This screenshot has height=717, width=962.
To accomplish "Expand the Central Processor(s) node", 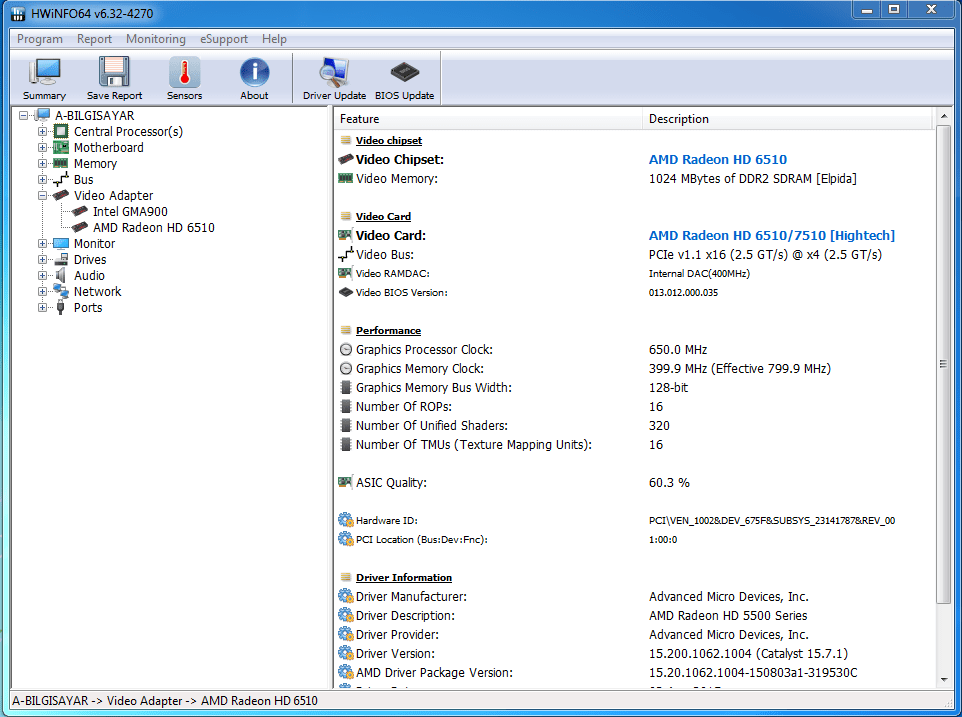I will tap(42, 131).
